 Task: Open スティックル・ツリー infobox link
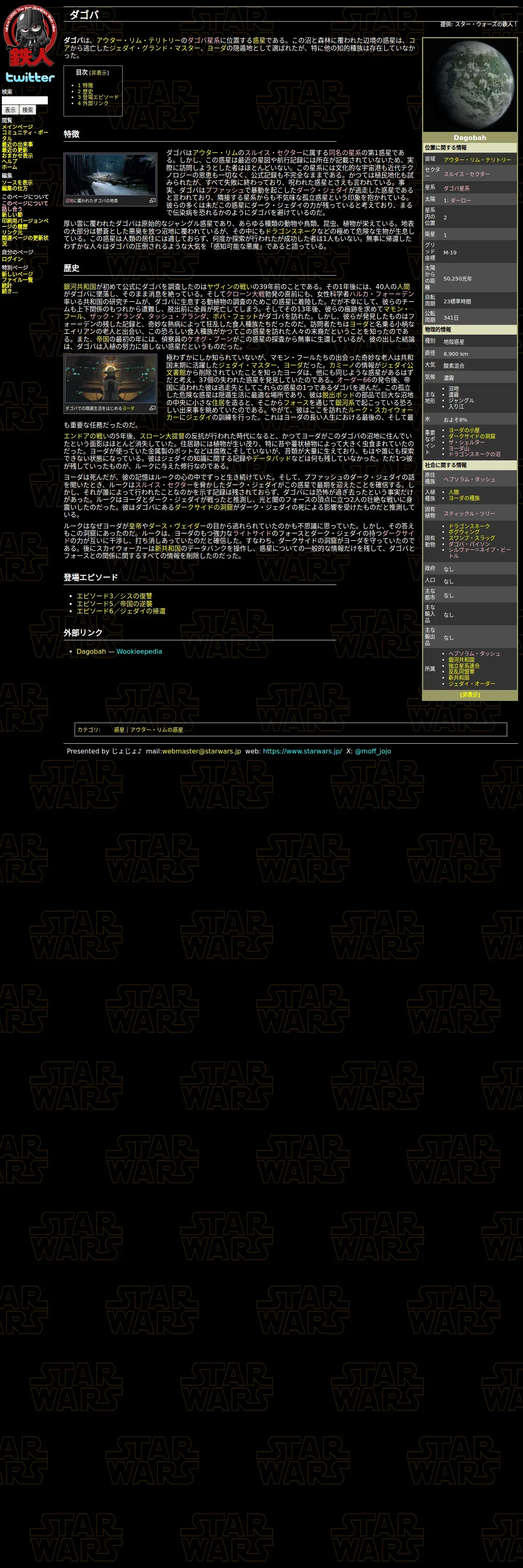point(469,513)
